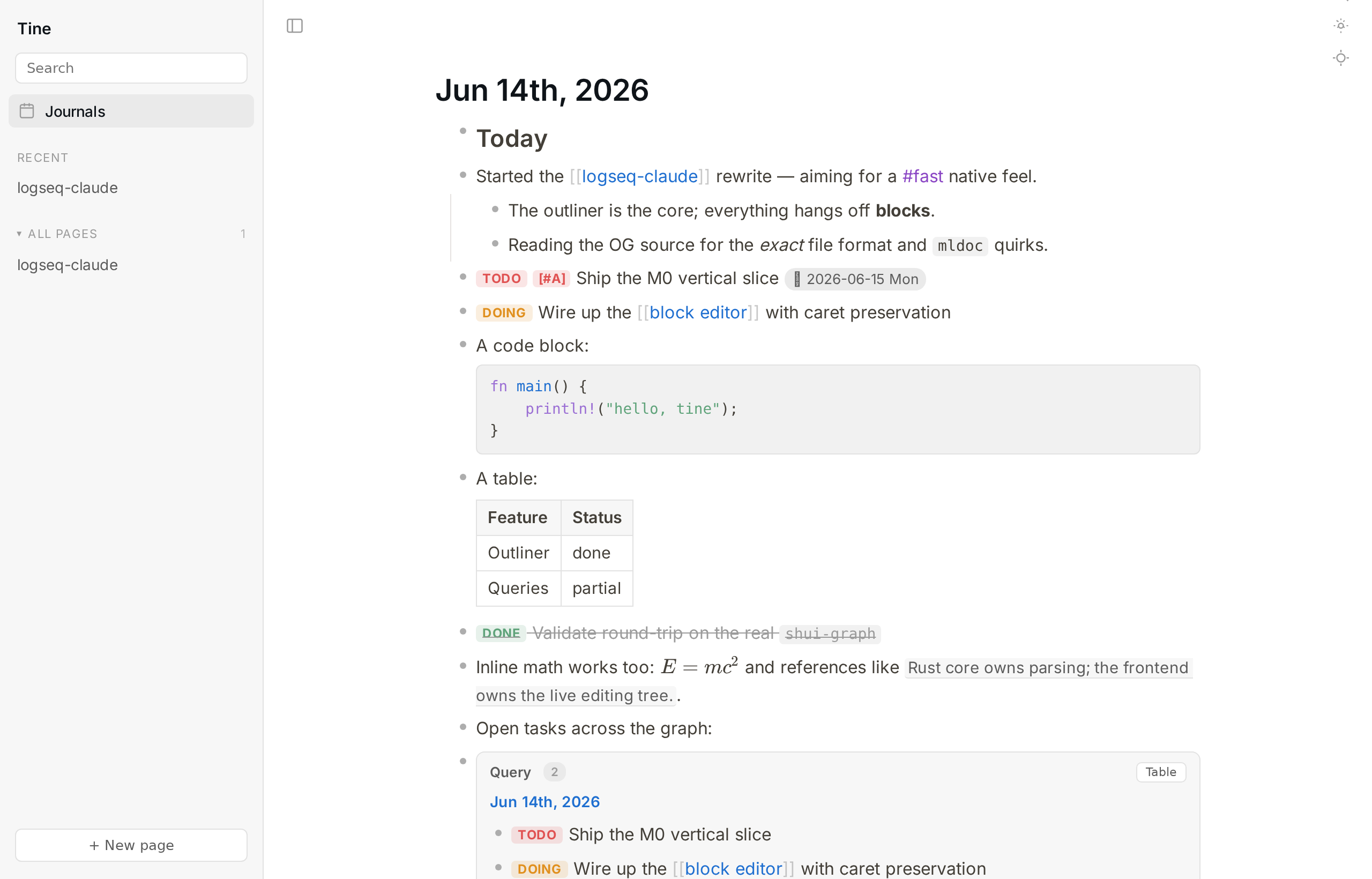The width and height of the screenshot is (1372, 879).
Task: Toggle the left sidebar panel icon
Action: click(294, 26)
